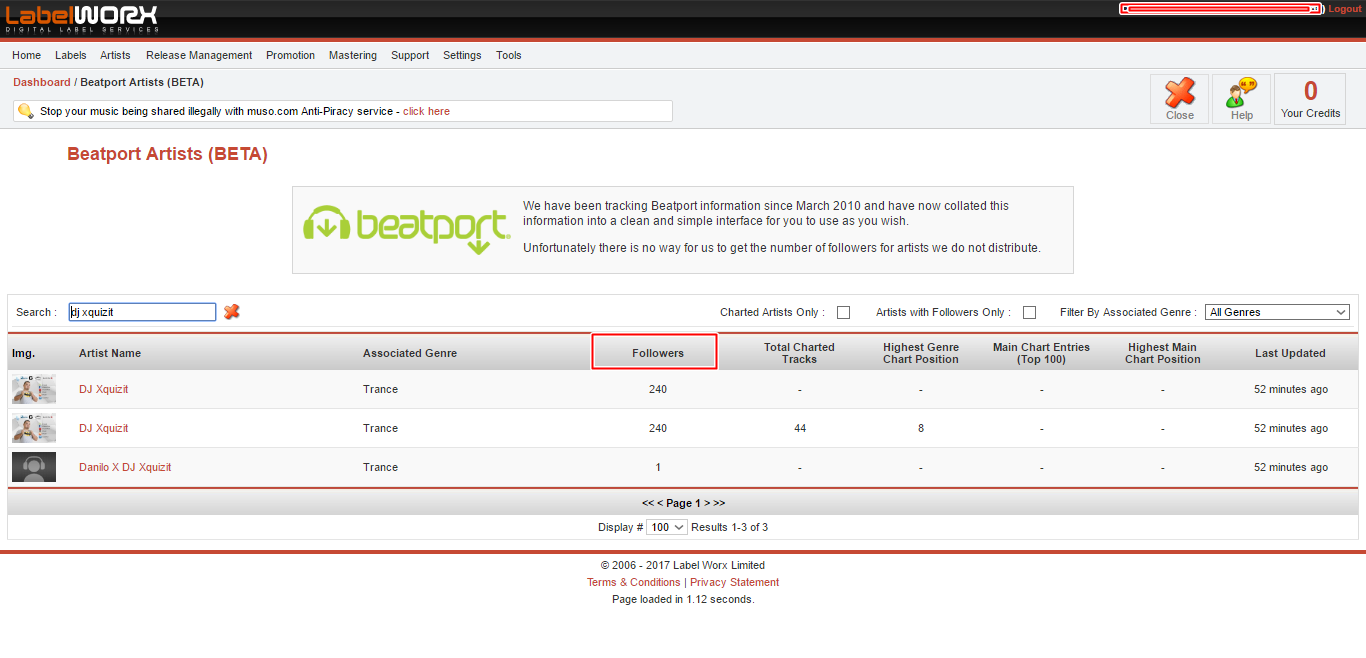Viewport: 1366px width, 658px height.
Task: Open Danilo X DJ Xquizit artist link
Action: (x=125, y=467)
